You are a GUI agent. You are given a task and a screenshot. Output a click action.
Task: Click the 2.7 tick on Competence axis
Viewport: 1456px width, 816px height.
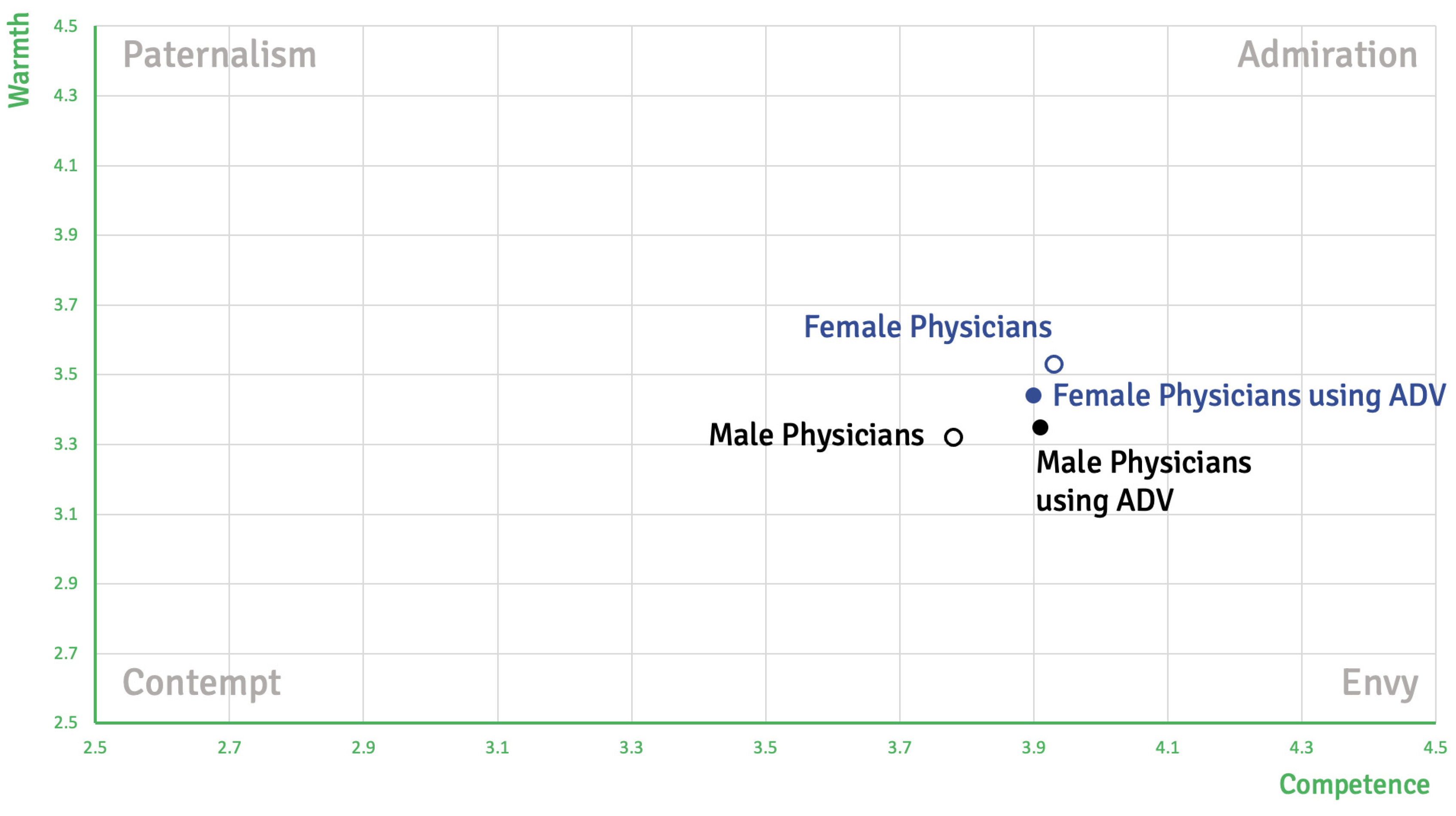coord(229,748)
